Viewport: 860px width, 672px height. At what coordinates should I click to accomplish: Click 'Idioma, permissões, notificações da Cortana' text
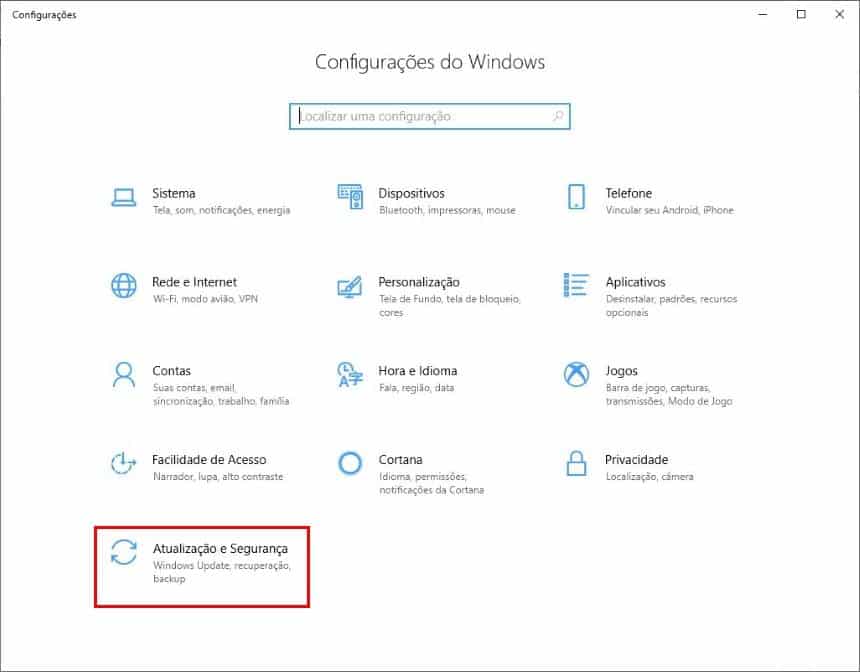click(432, 483)
